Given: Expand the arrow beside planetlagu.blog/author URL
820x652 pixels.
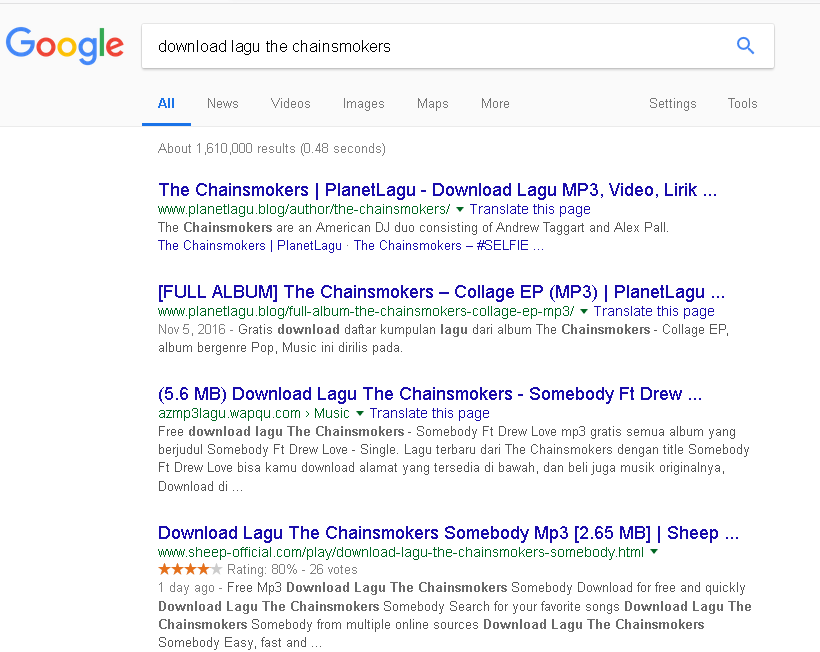Looking at the screenshot, I should pos(460,210).
